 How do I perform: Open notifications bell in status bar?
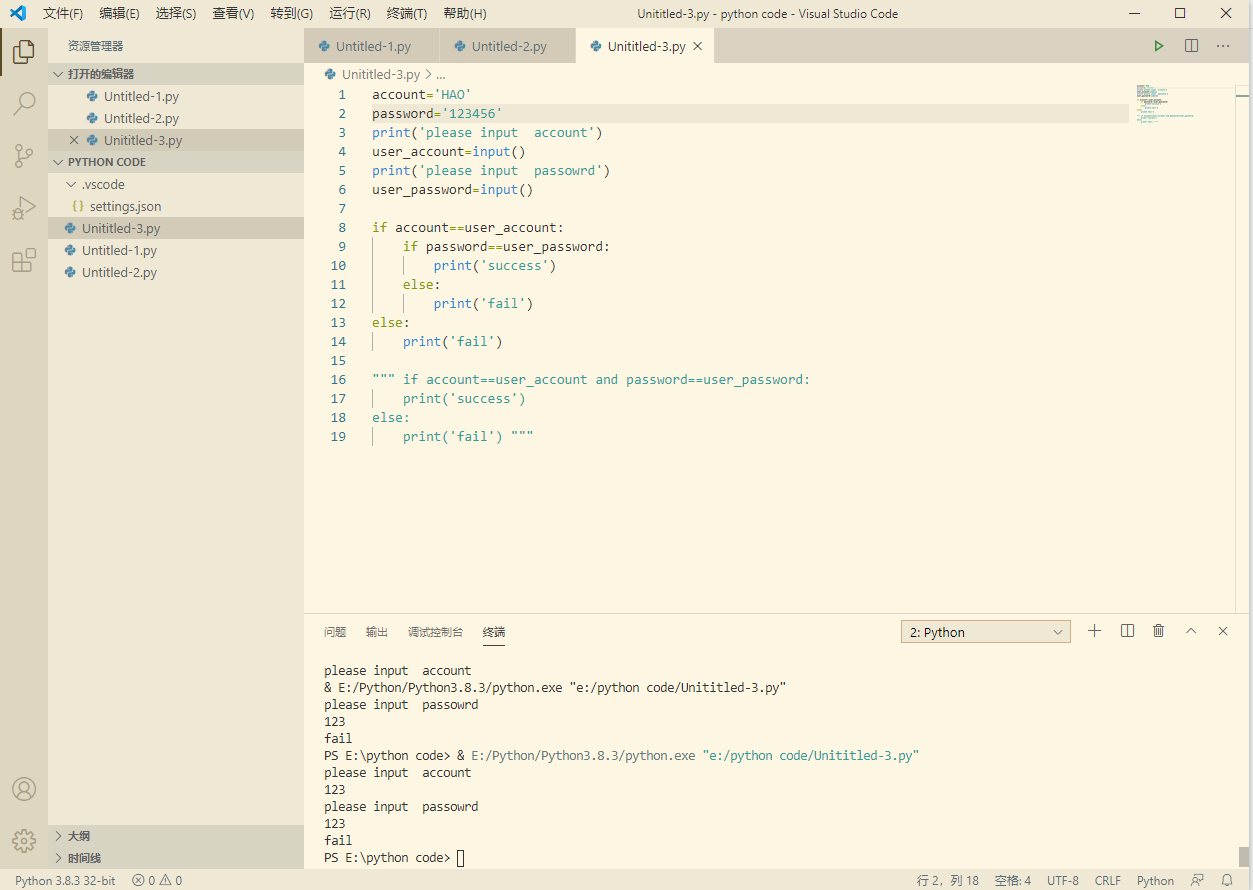pyautogui.click(x=1227, y=880)
